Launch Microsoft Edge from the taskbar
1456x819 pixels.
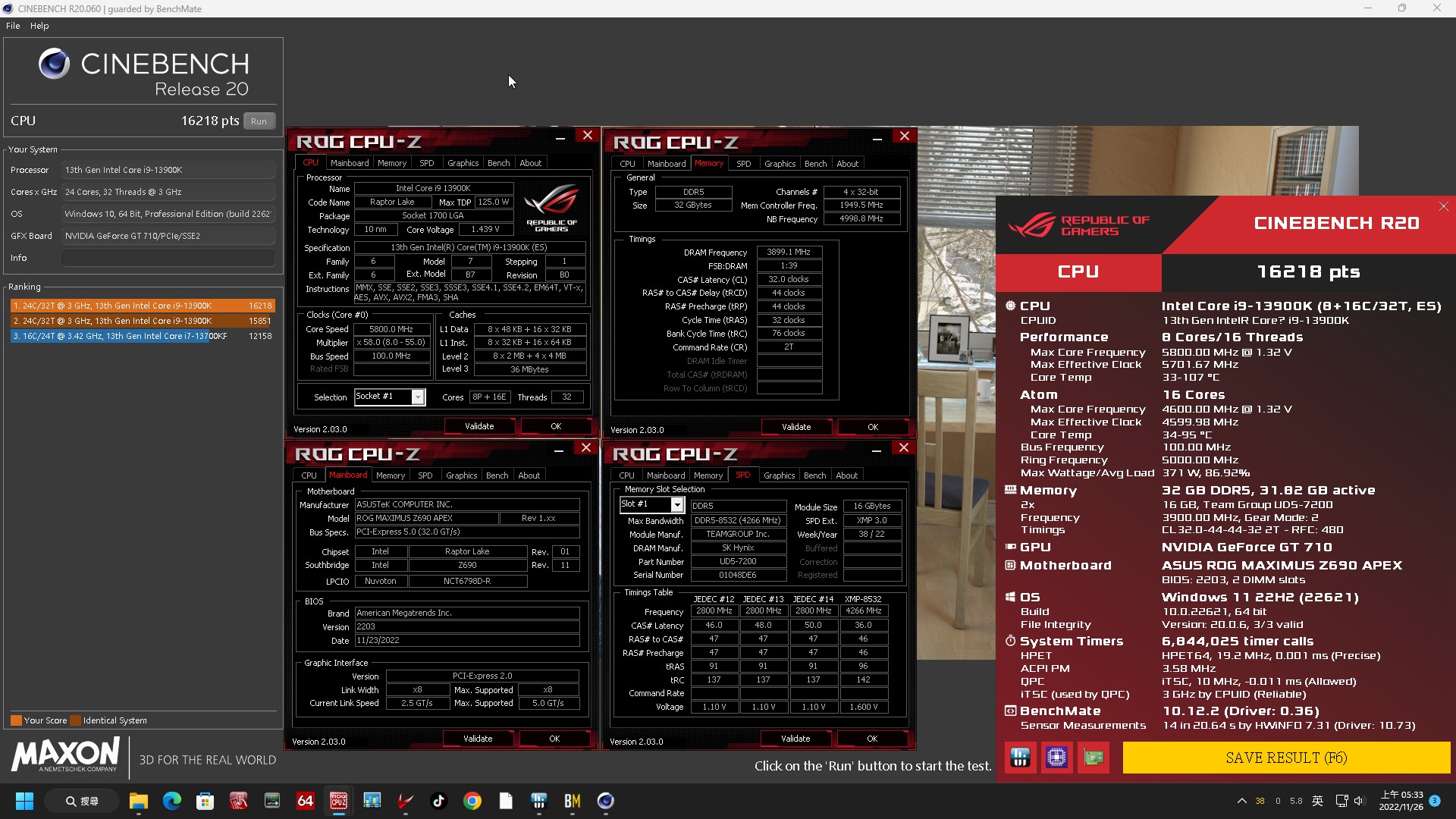coord(172,801)
